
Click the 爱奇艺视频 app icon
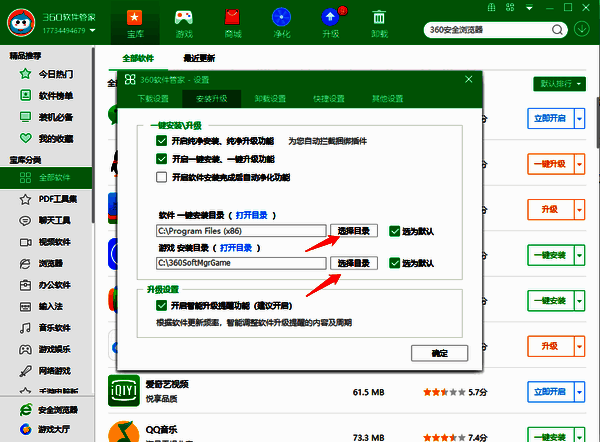[x=124, y=390]
